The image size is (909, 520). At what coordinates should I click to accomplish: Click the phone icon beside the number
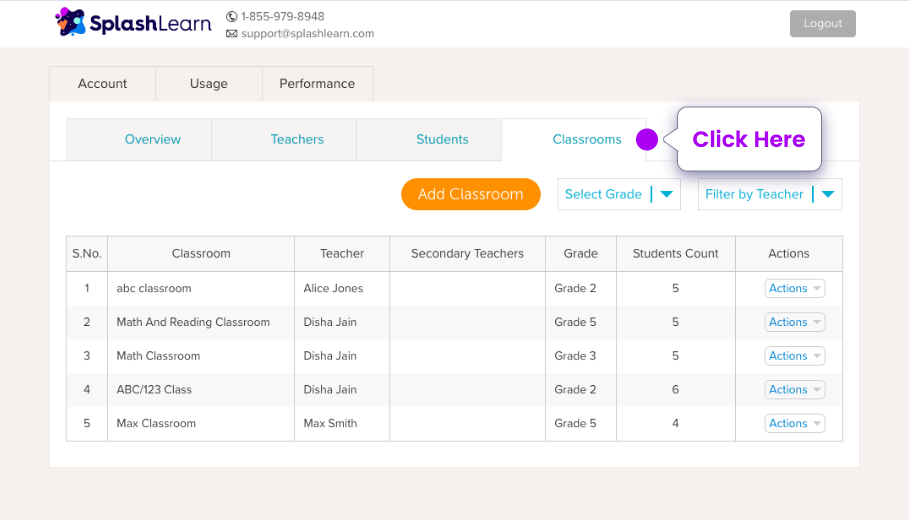pyautogui.click(x=231, y=16)
